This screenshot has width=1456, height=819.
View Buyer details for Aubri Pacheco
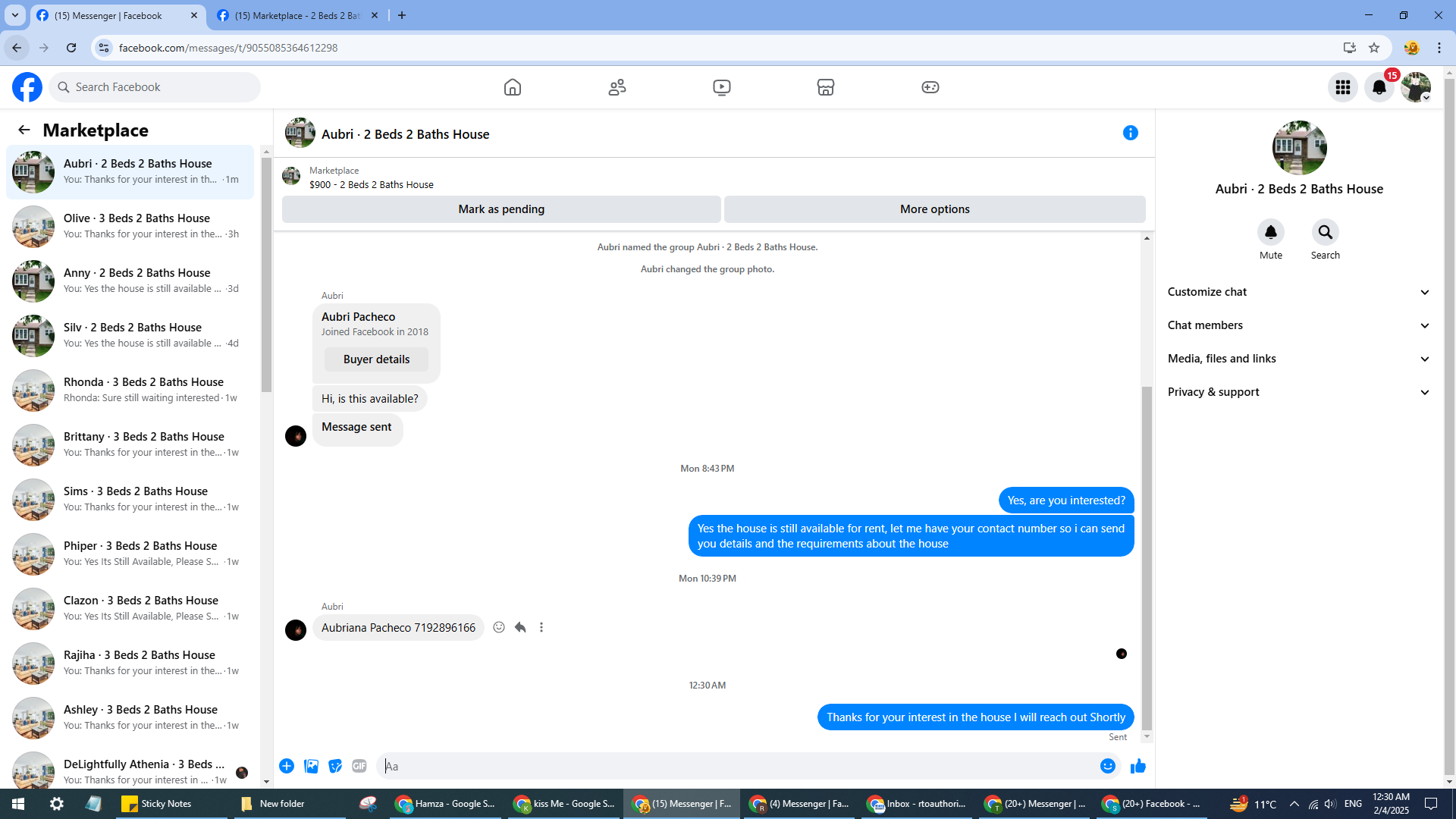[376, 359]
